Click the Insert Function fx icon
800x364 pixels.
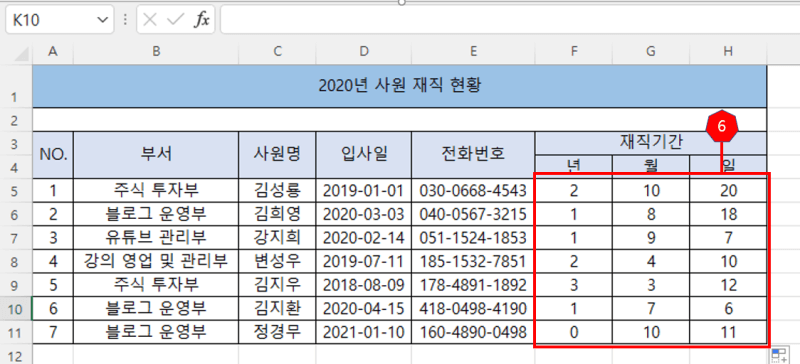tap(202, 20)
